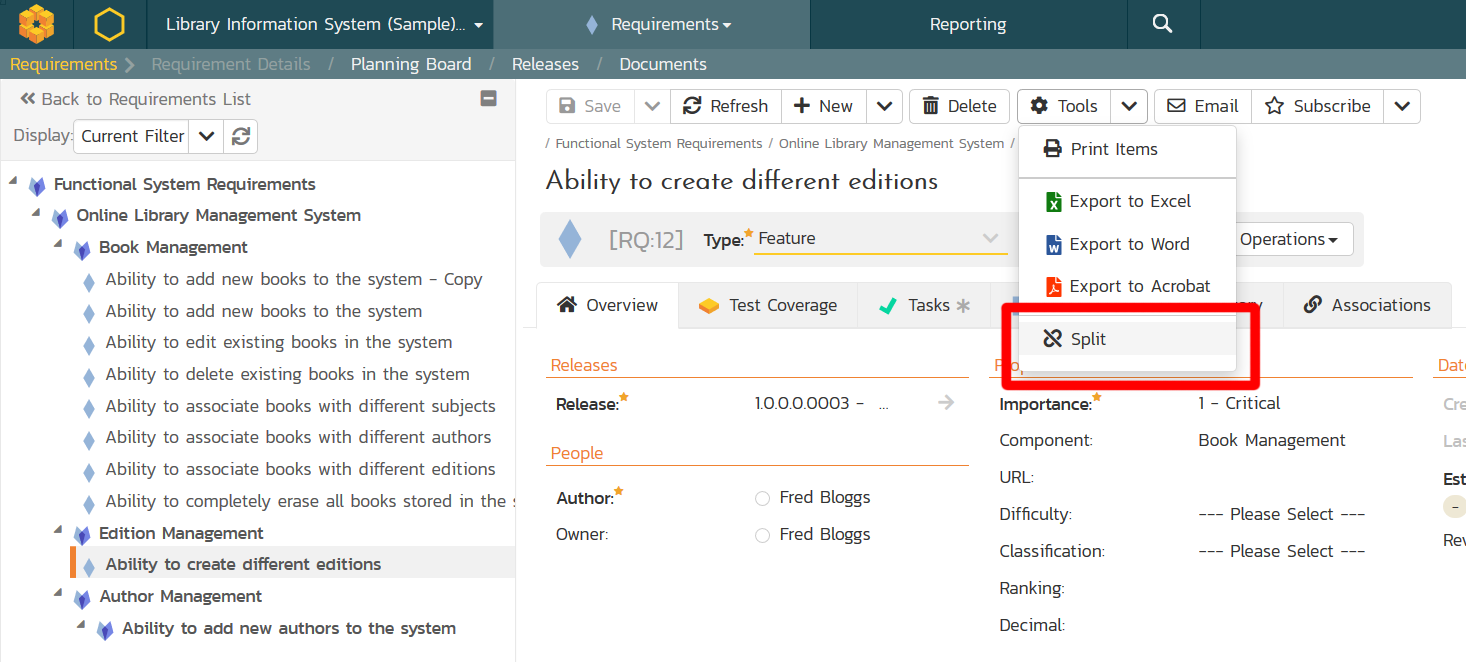Select the Author Fred Bloggs radio circle
Viewport: 1466px width, 662px height.
(x=762, y=498)
